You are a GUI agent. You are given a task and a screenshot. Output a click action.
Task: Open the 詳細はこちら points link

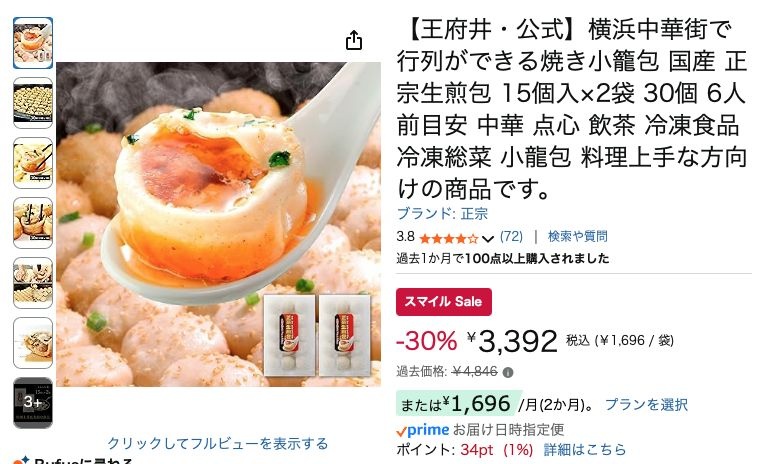tap(585, 450)
